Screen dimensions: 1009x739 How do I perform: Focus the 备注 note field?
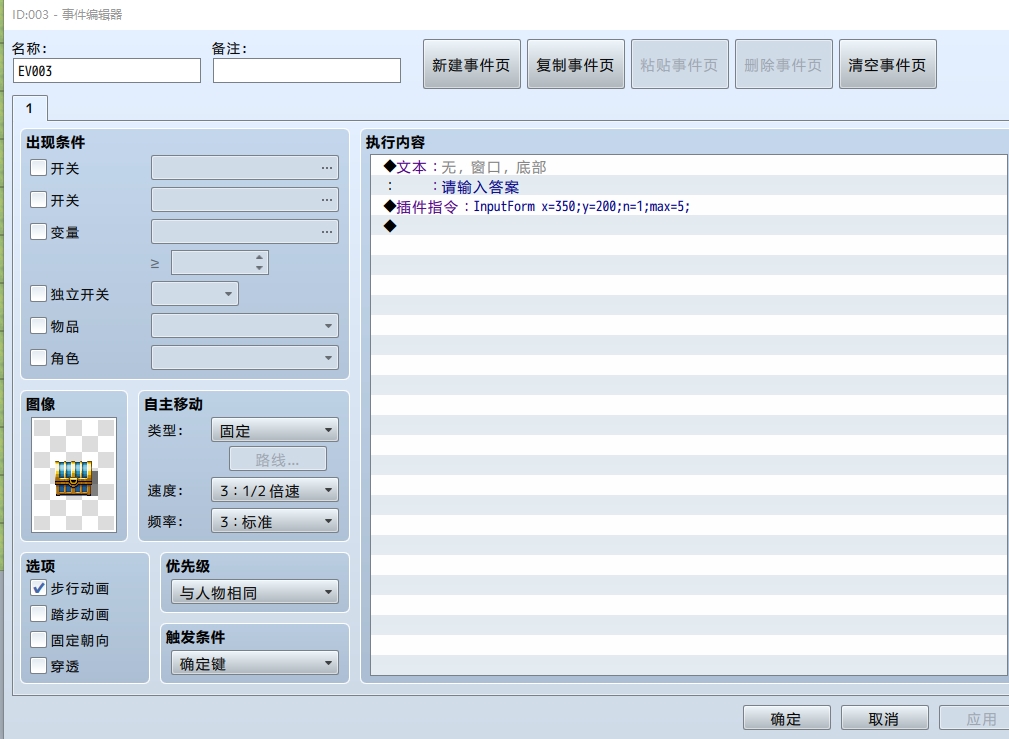307,71
